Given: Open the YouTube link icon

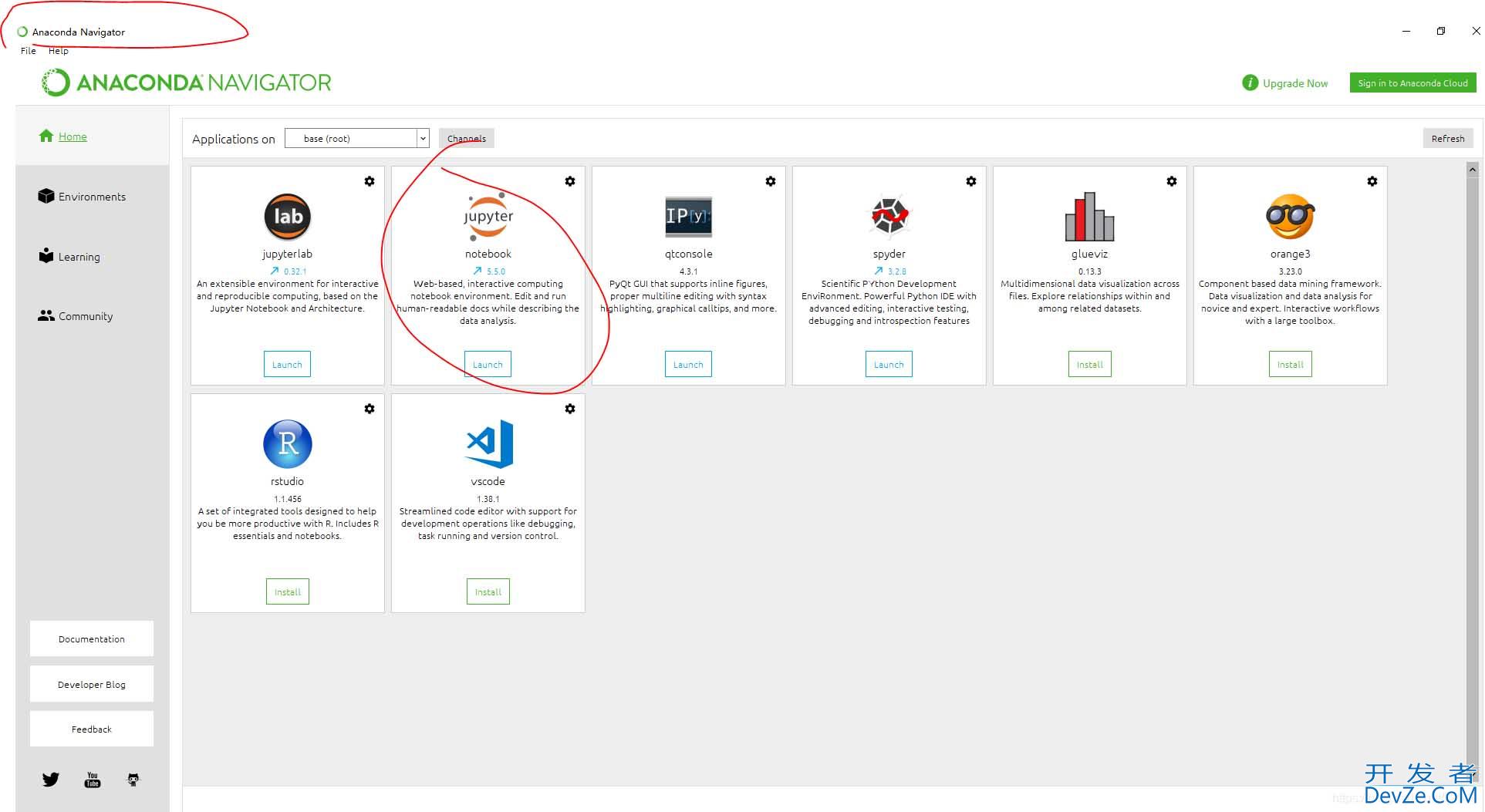Looking at the screenshot, I should 93,780.
